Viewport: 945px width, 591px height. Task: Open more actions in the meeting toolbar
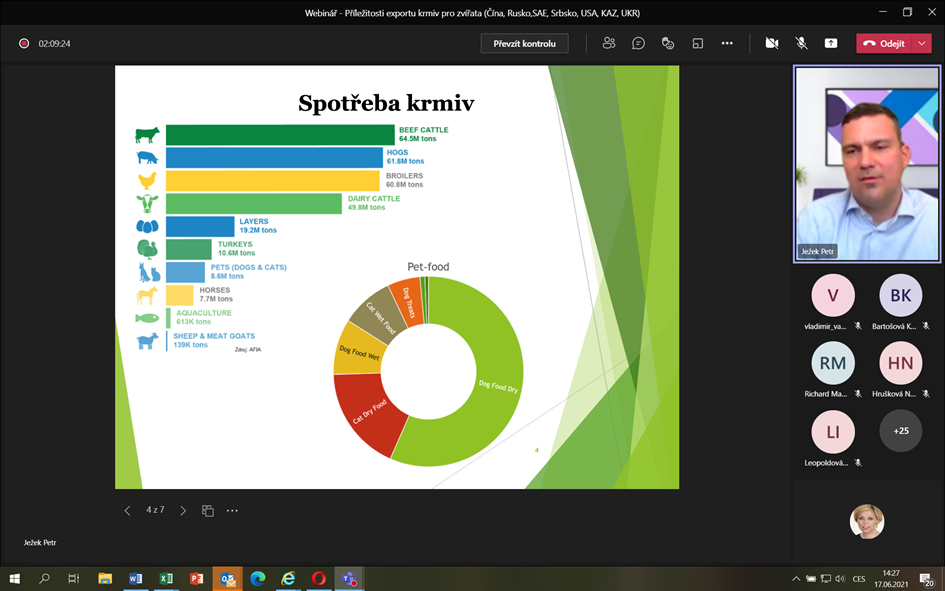[x=727, y=43]
